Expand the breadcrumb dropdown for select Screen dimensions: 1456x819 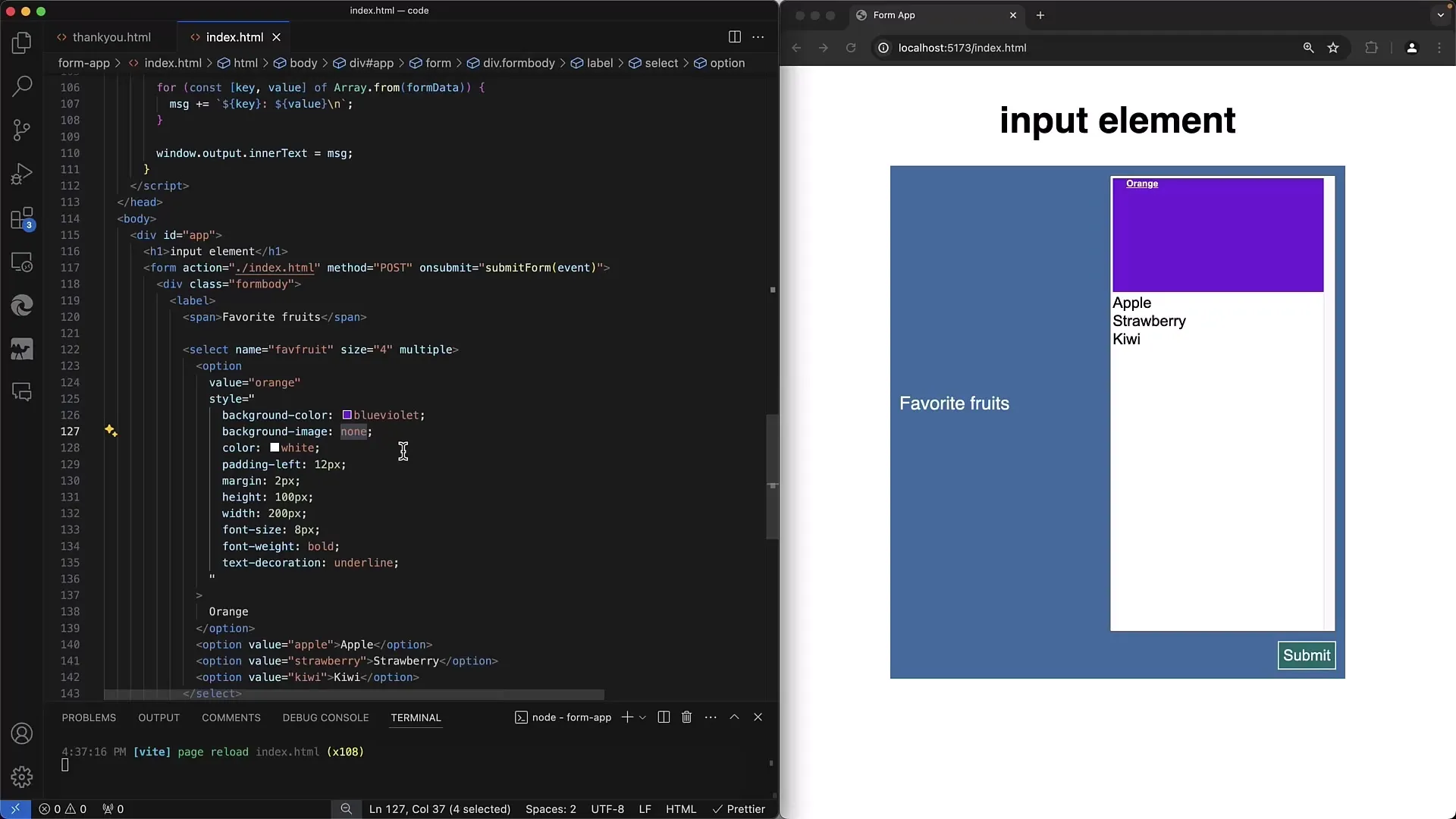(x=661, y=63)
